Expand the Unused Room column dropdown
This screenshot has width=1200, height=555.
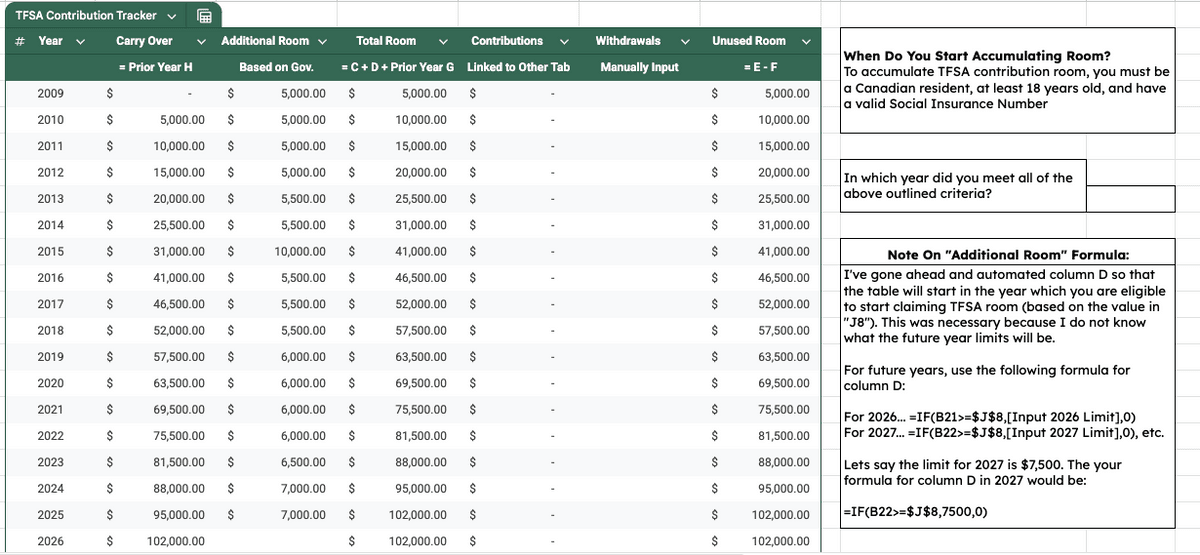pos(806,41)
